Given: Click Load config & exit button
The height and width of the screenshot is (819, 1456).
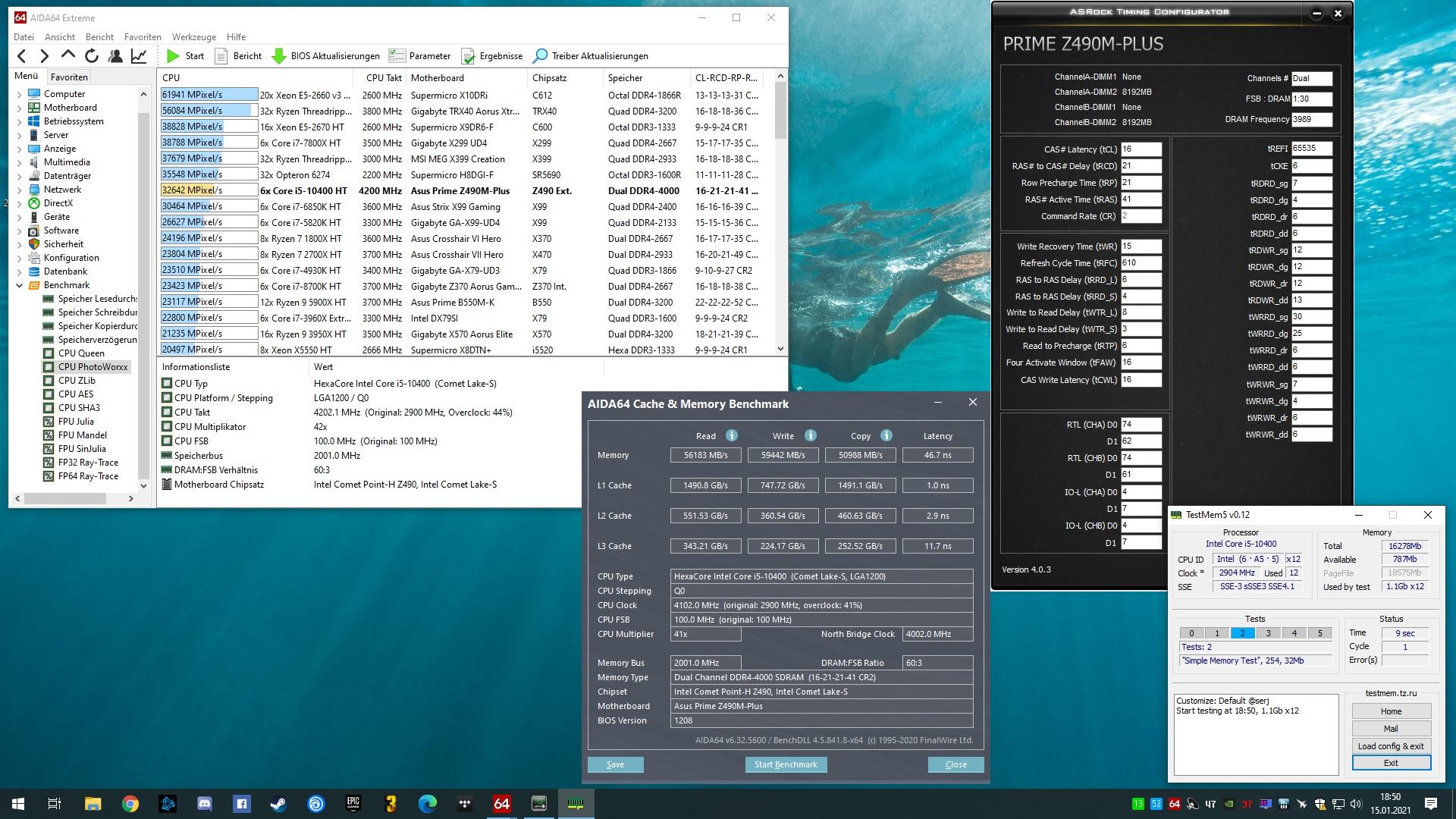Looking at the screenshot, I should click(x=1390, y=746).
